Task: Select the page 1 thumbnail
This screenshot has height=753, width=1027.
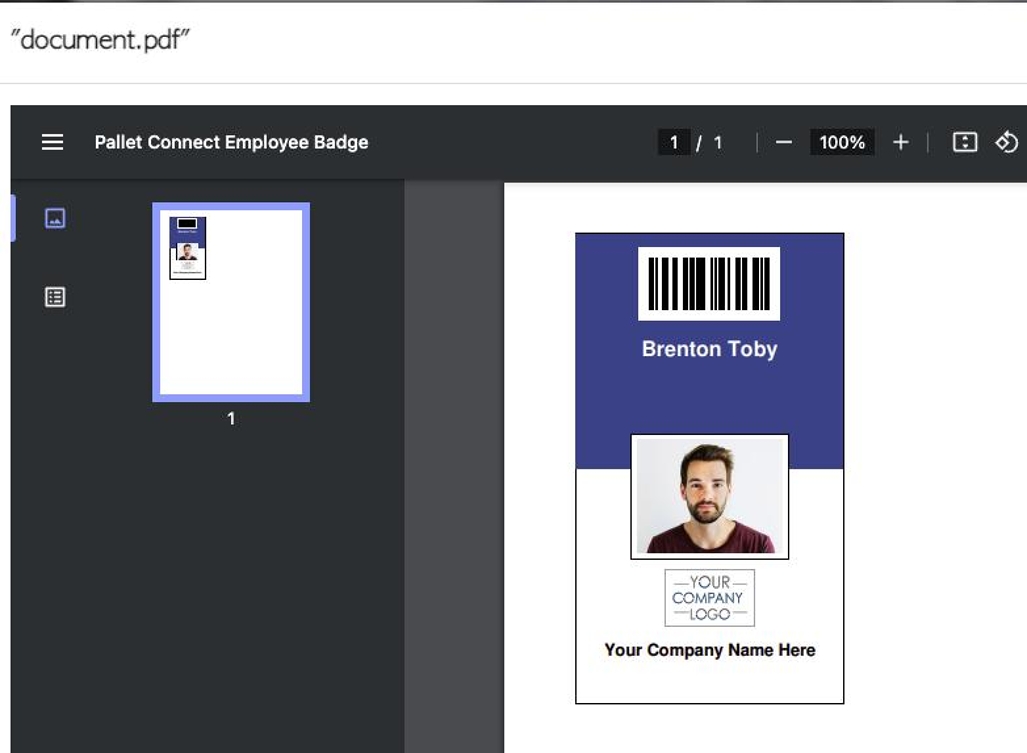Action: pyautogui.click(x=231, y=303)
